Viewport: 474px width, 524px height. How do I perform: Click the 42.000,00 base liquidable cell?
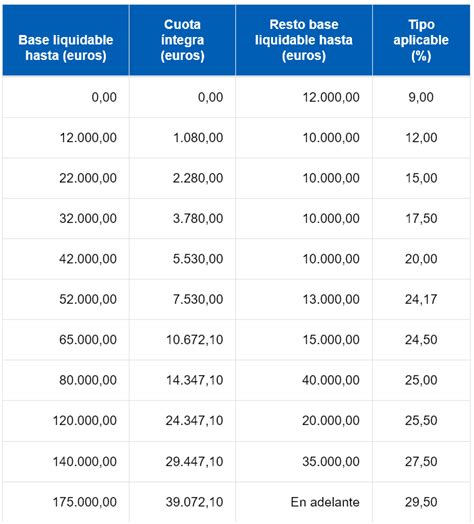click(66, 259)
